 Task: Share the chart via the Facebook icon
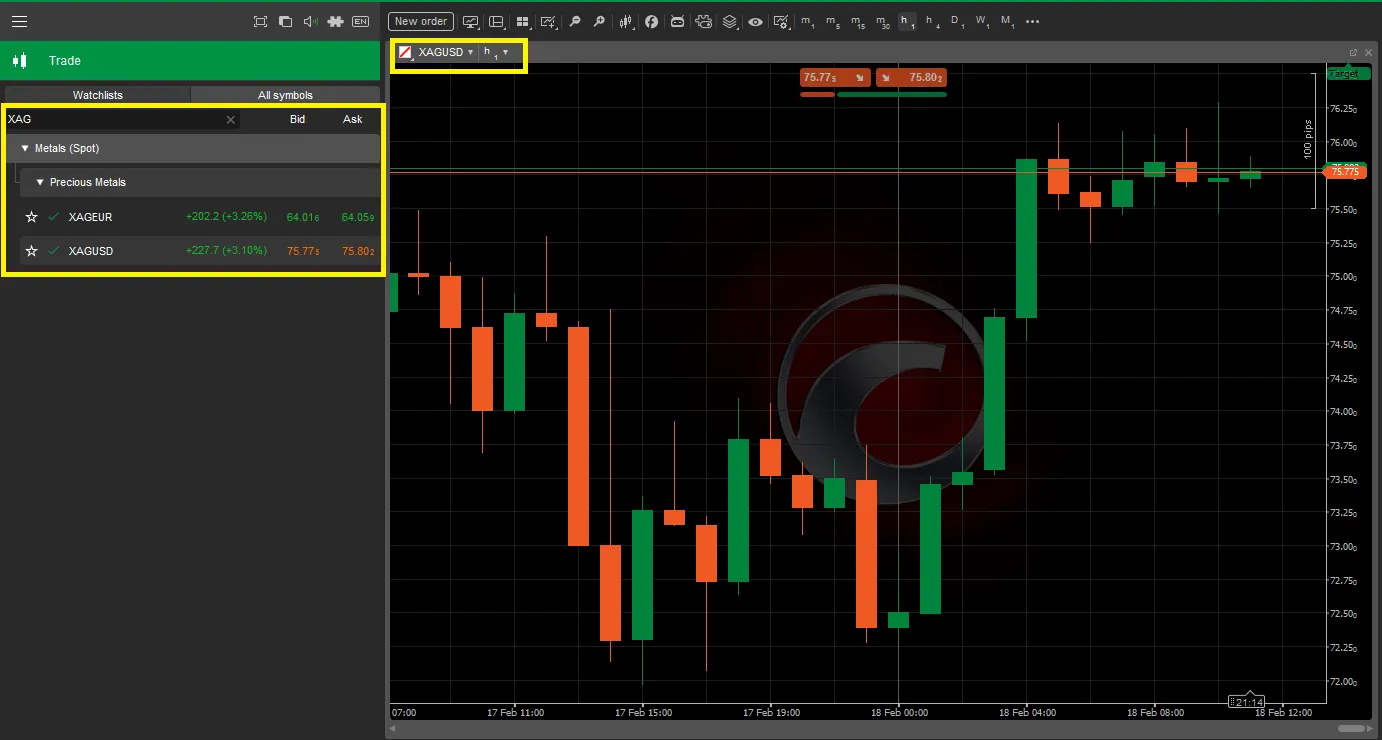coord(651,20)
